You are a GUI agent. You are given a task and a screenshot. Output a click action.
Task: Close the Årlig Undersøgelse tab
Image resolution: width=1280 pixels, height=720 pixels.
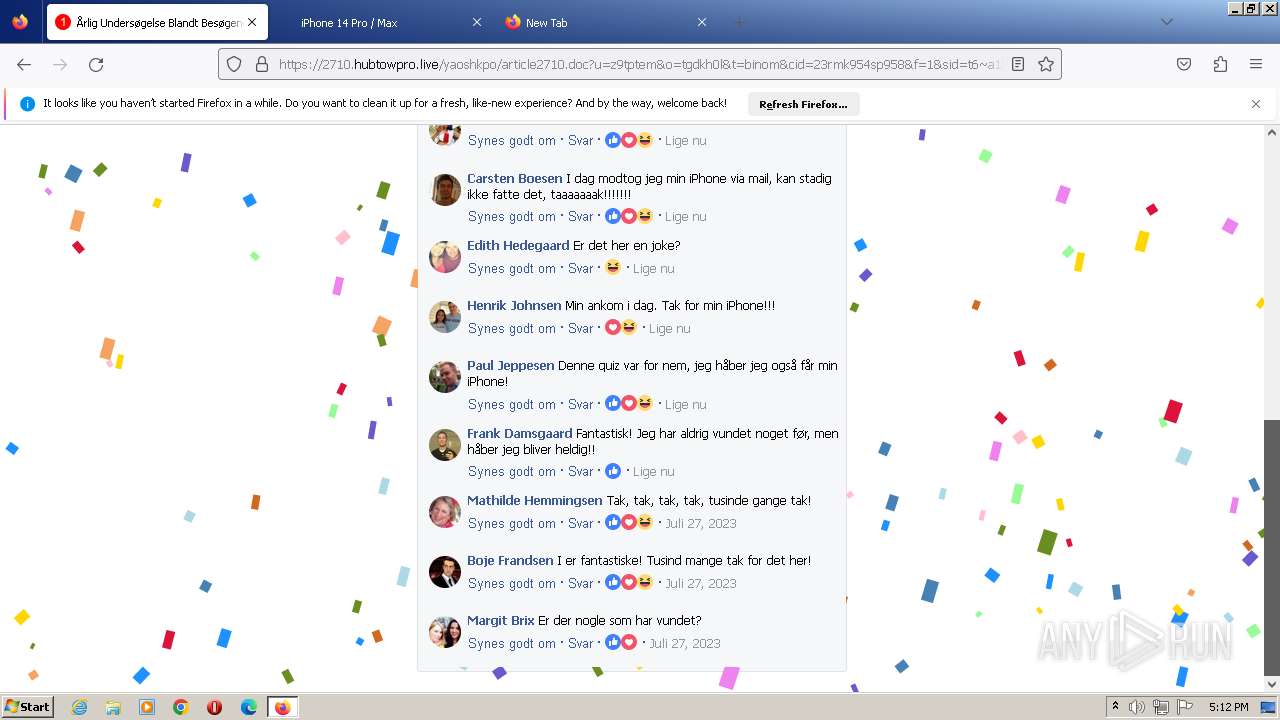pyautogui.click(x=251, y=22)
